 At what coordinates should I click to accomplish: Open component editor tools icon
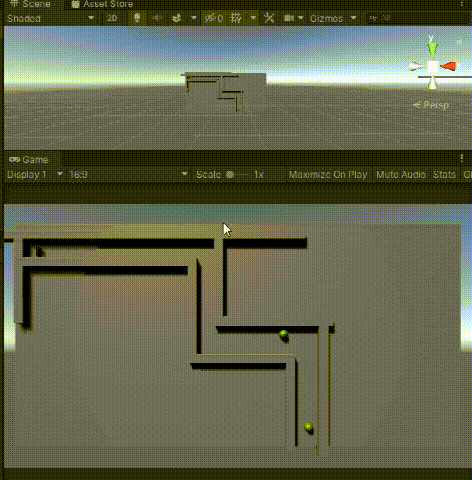click(x=269, y=18)
